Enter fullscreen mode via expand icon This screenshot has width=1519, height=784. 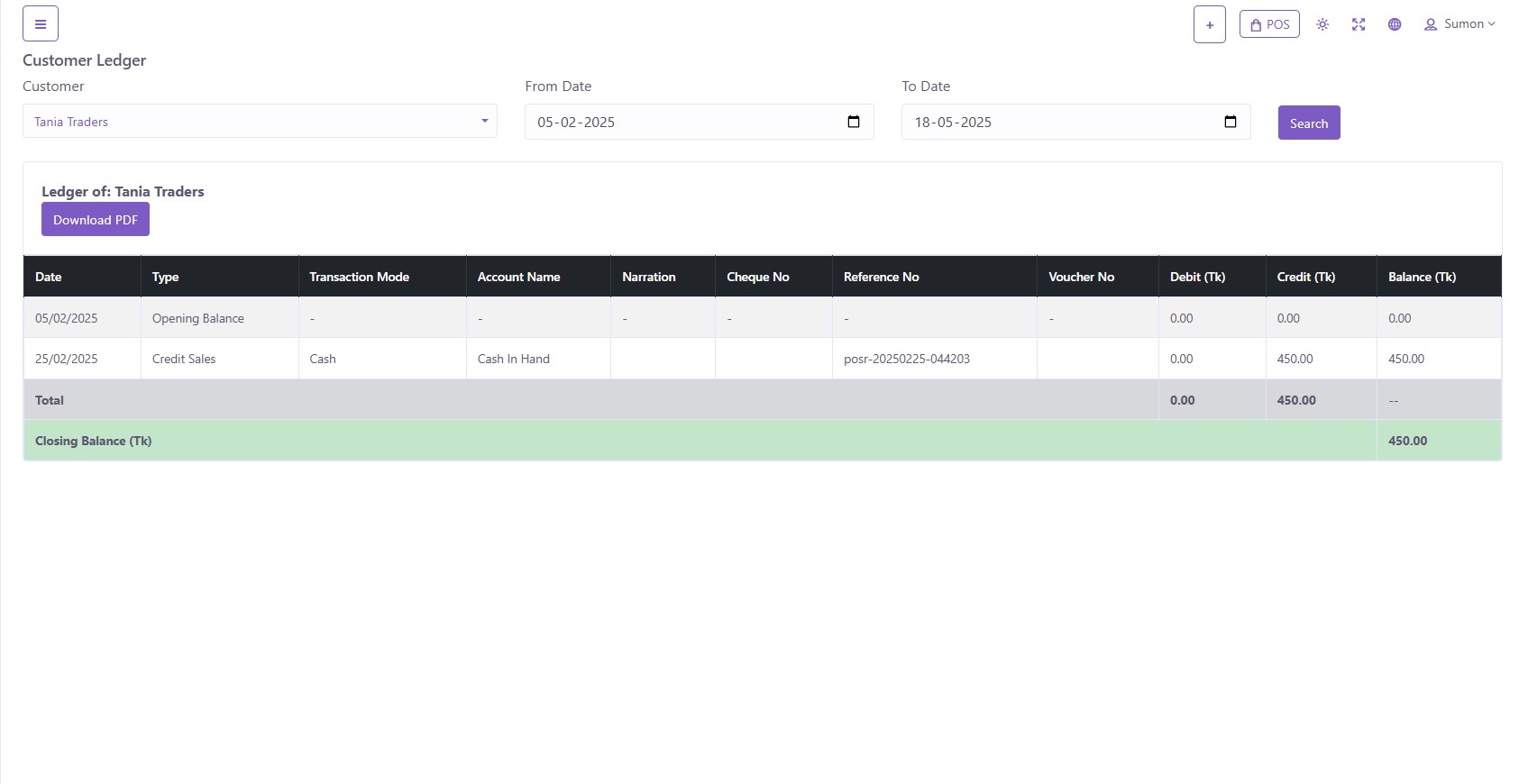(1359, 24)
